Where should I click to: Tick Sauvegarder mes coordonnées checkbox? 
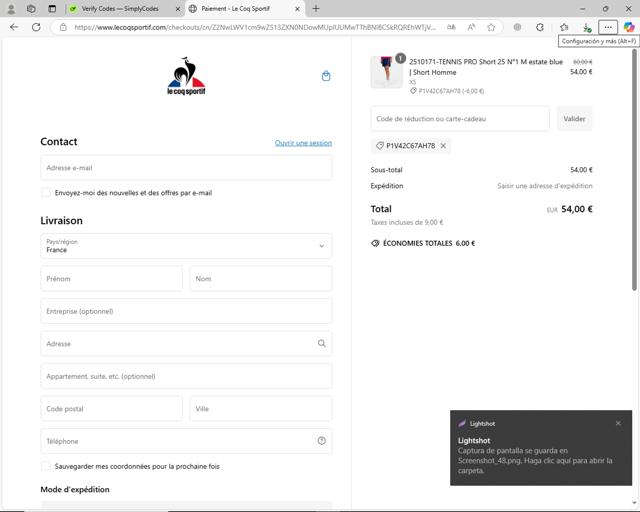(46, 466)
